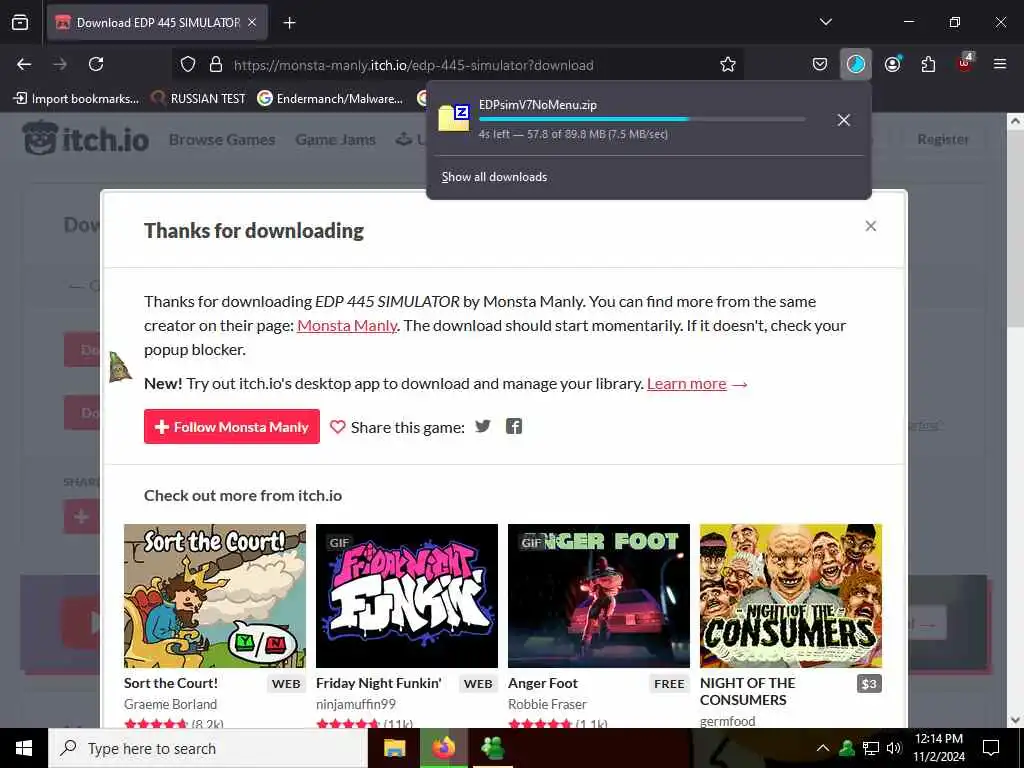Open Graeme Borland author link
1024x768 pixels.
tap(170, 704)
